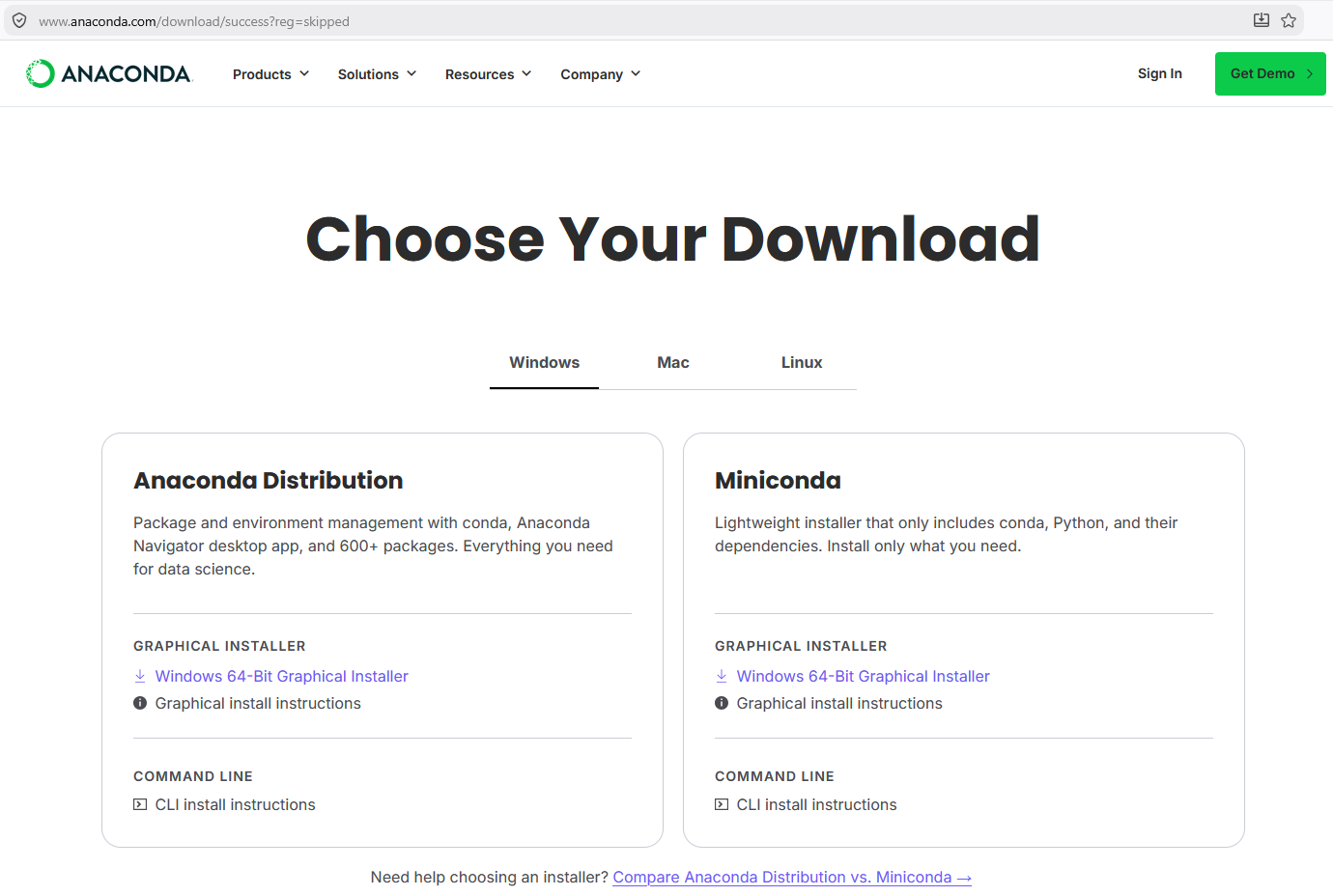This screenshot has height=896, width=1333.
Task: Expand the Solutions menu chevron
Action: (x=411, y=73)
